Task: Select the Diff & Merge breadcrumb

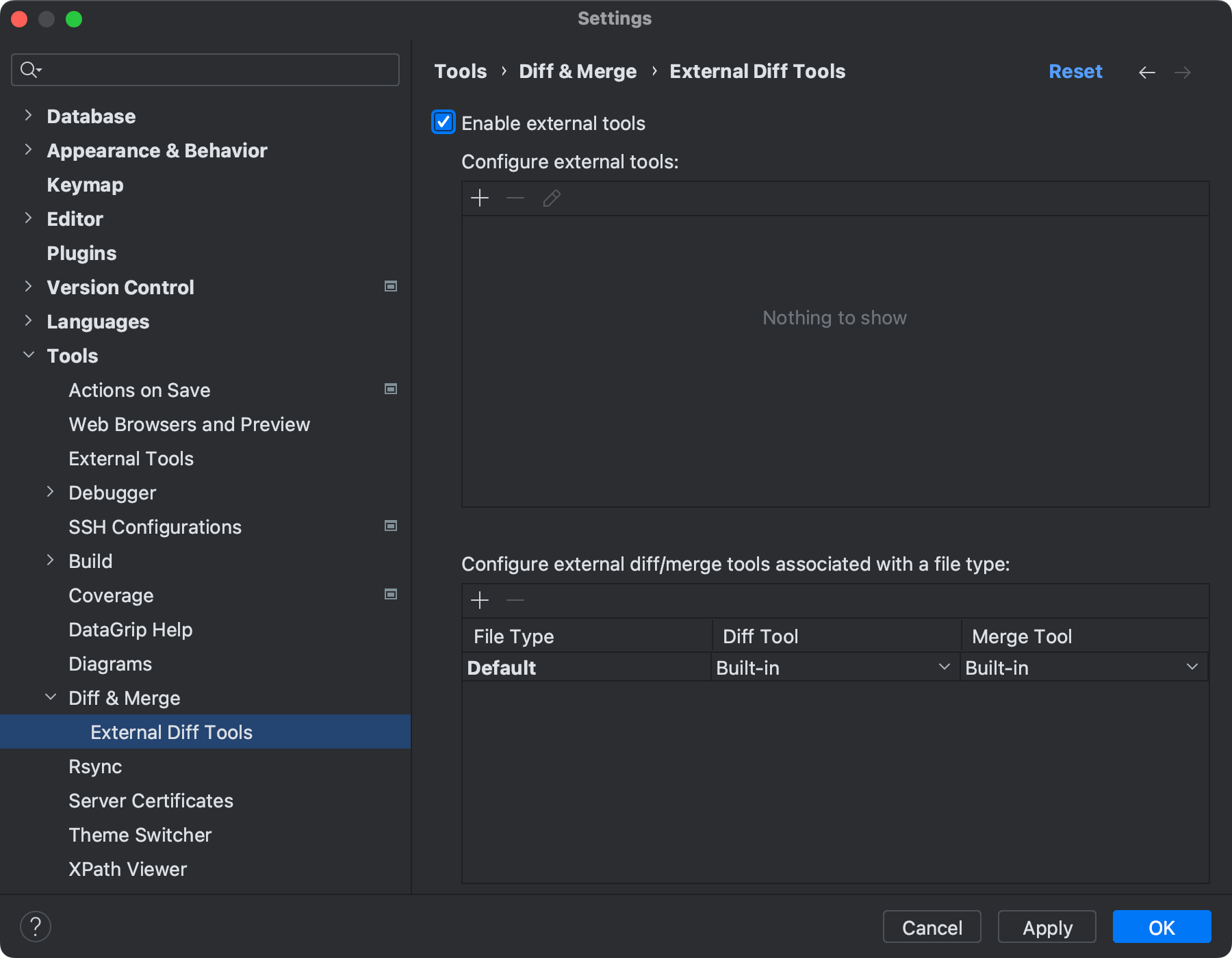Action: pos(577,70)
